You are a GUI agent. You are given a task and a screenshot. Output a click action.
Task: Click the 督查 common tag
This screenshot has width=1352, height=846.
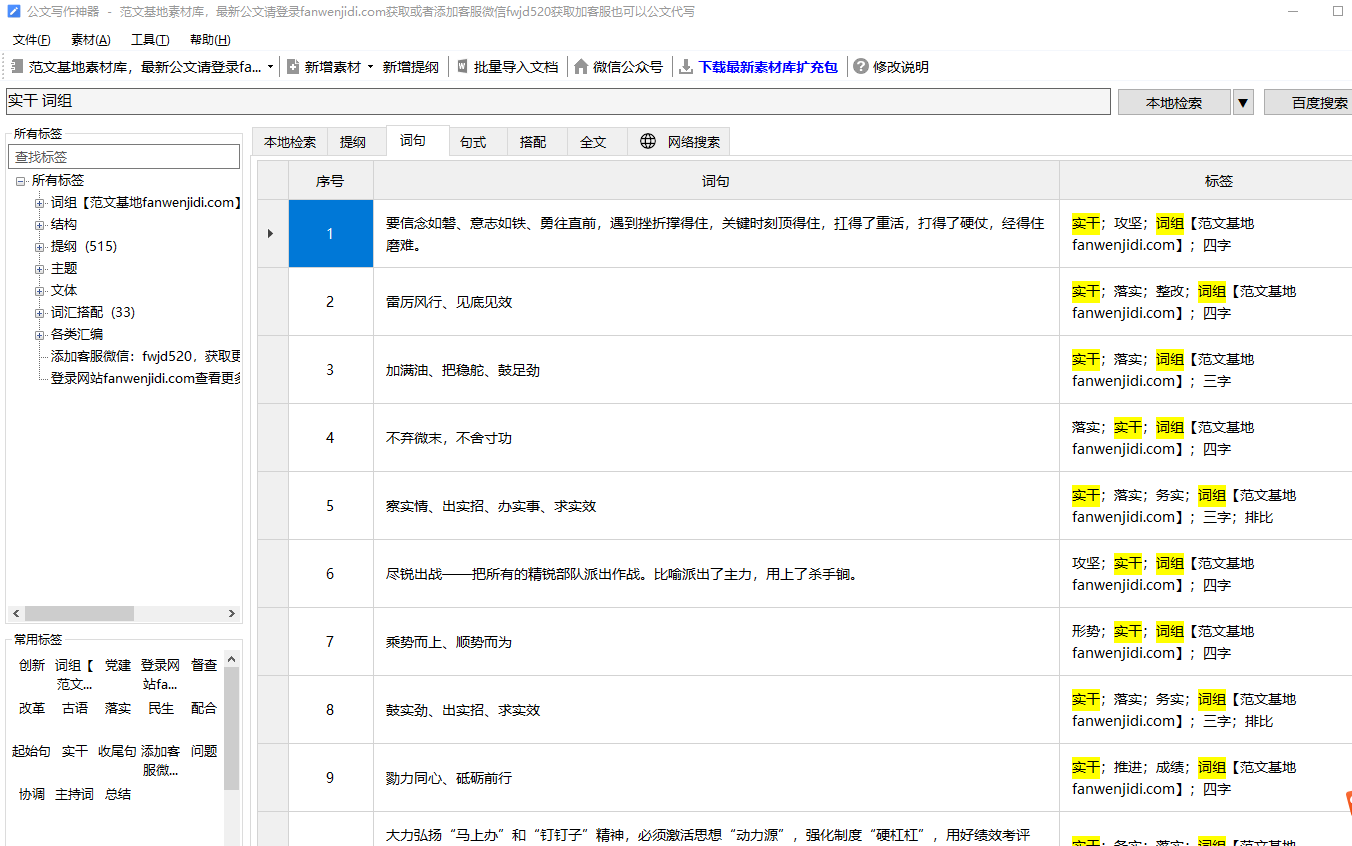[204, 665]
